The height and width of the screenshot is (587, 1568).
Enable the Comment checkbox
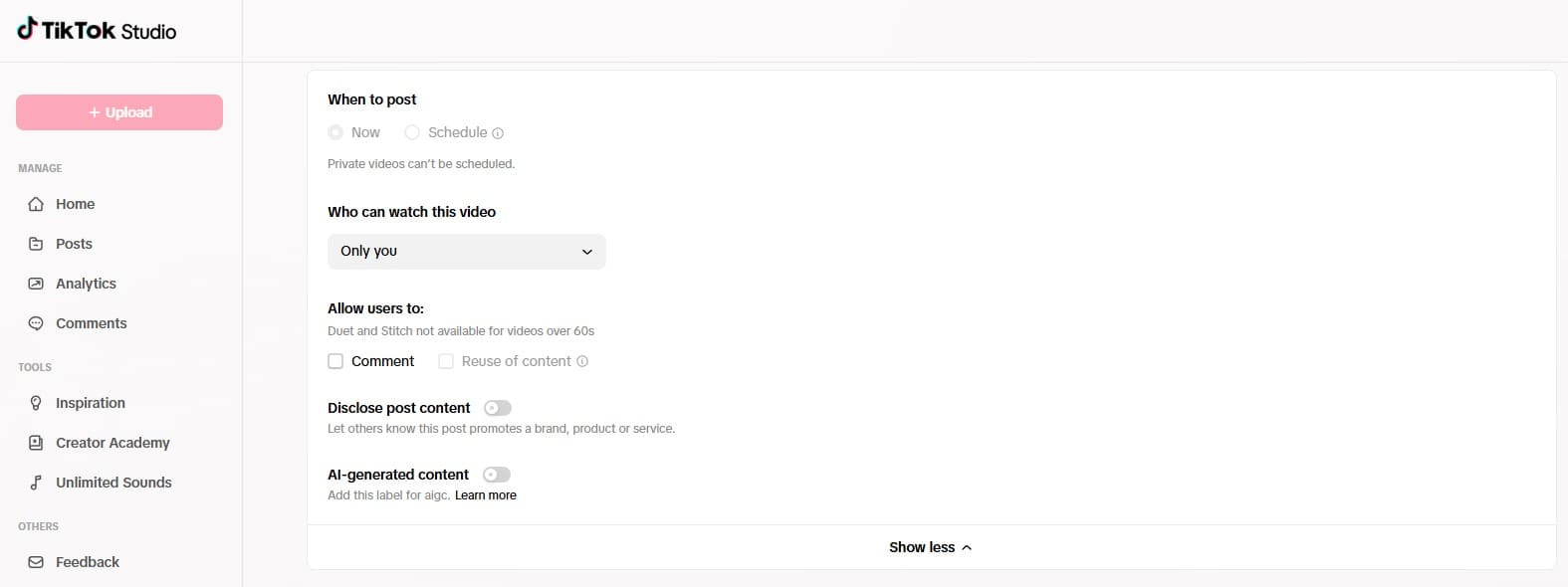(336, 361)
